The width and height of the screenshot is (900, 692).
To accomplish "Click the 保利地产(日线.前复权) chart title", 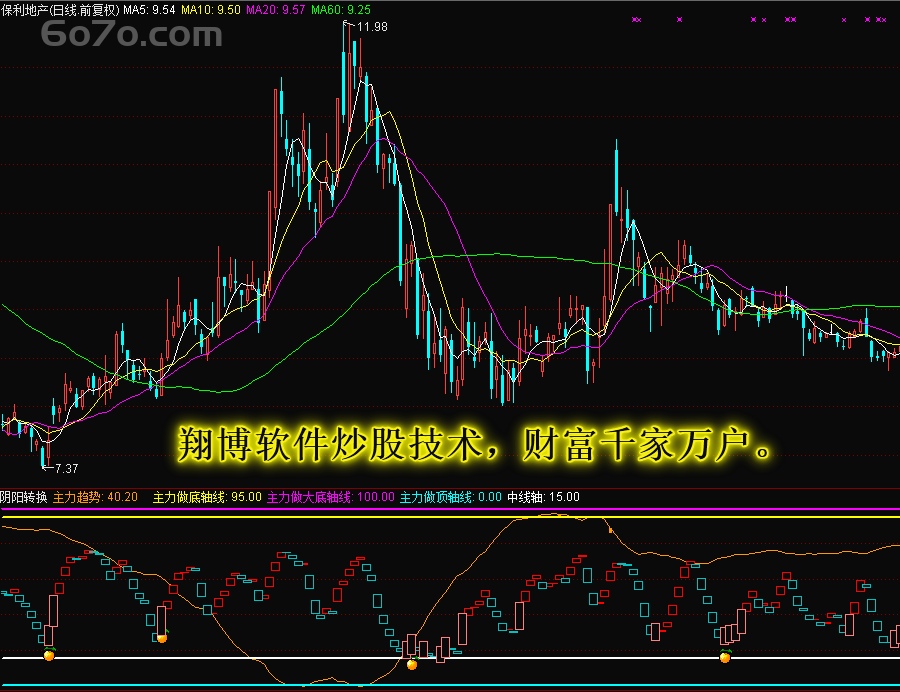I will [x=60, y=10].
